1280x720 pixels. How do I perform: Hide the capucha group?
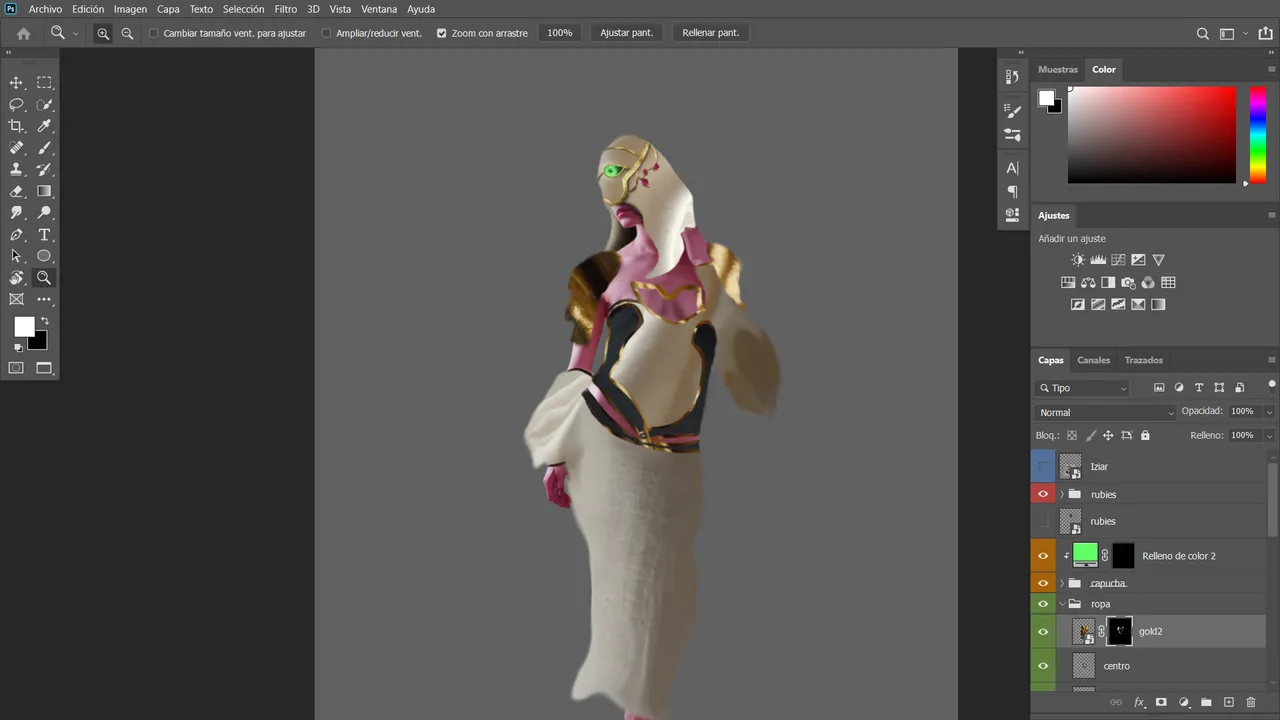(1043, 583)
